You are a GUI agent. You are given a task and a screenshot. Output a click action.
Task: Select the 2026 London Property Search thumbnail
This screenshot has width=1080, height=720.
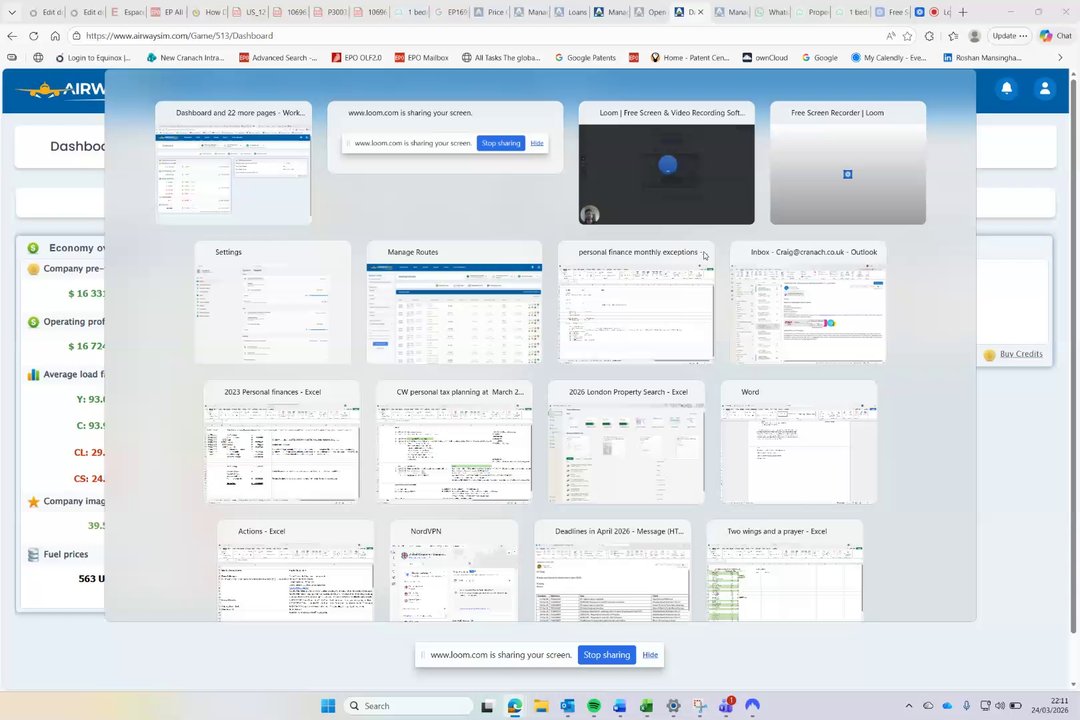626,442
